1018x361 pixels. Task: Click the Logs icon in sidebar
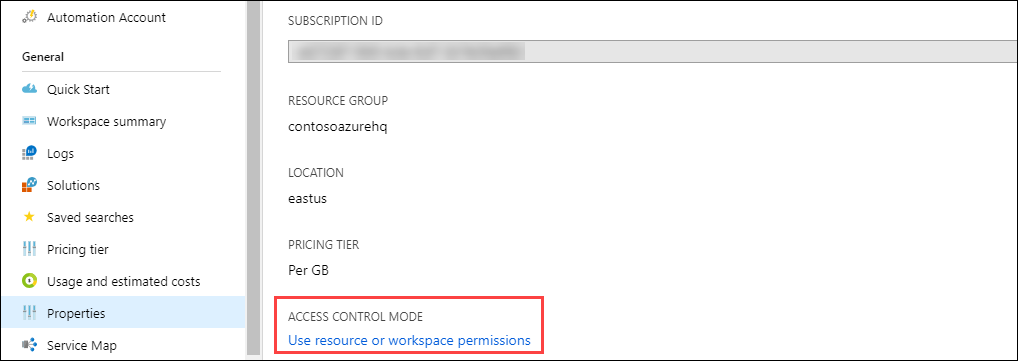30,153
